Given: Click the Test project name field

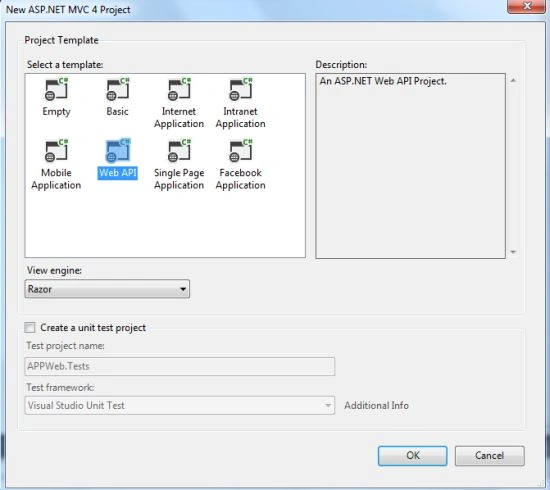Looking at the screenshot, I should 180,366.
